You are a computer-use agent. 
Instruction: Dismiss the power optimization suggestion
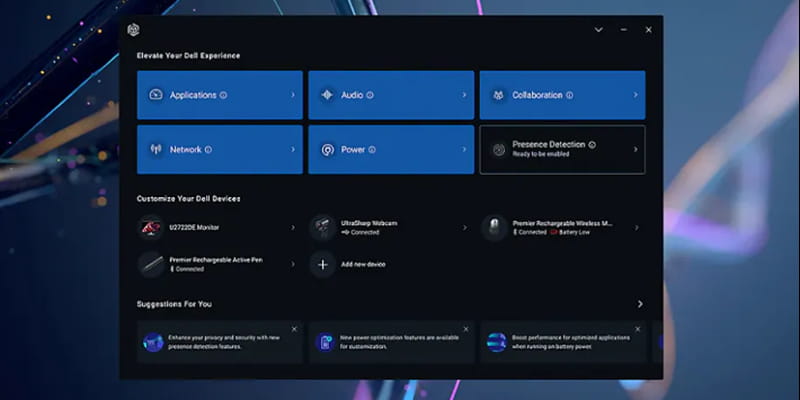(x=466, y=329)
